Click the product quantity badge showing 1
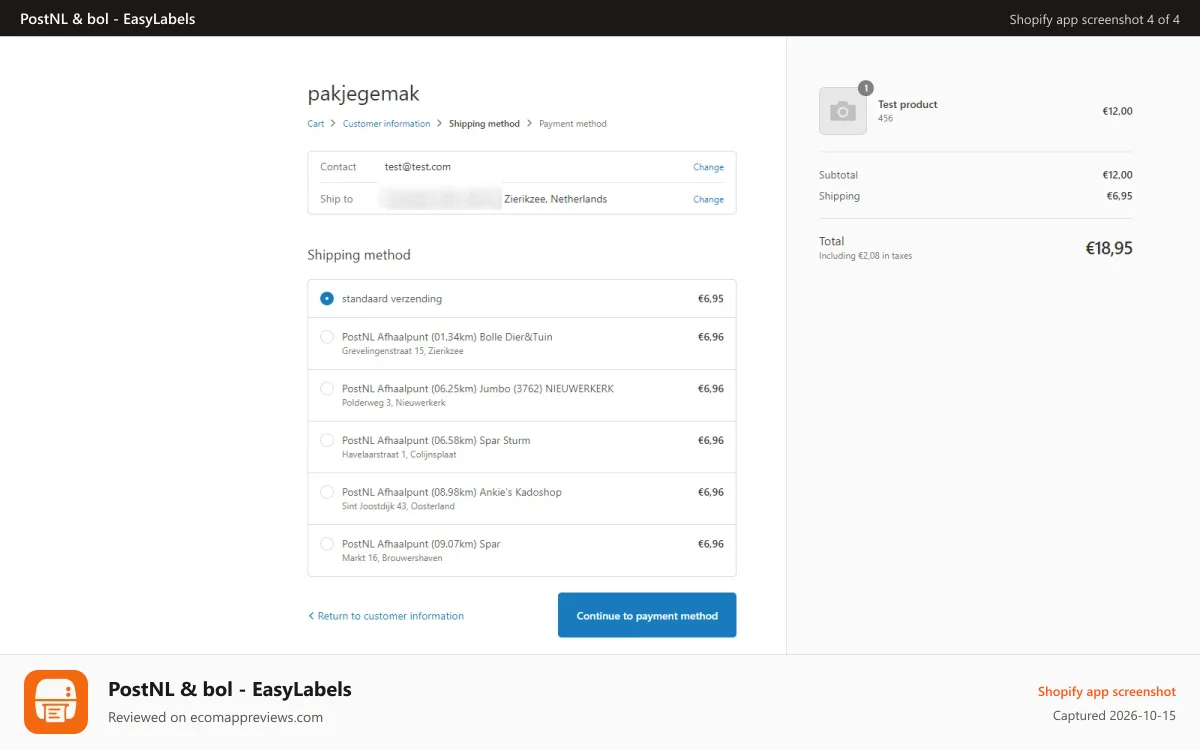The image size is (1200, 750). pos(866,88)
